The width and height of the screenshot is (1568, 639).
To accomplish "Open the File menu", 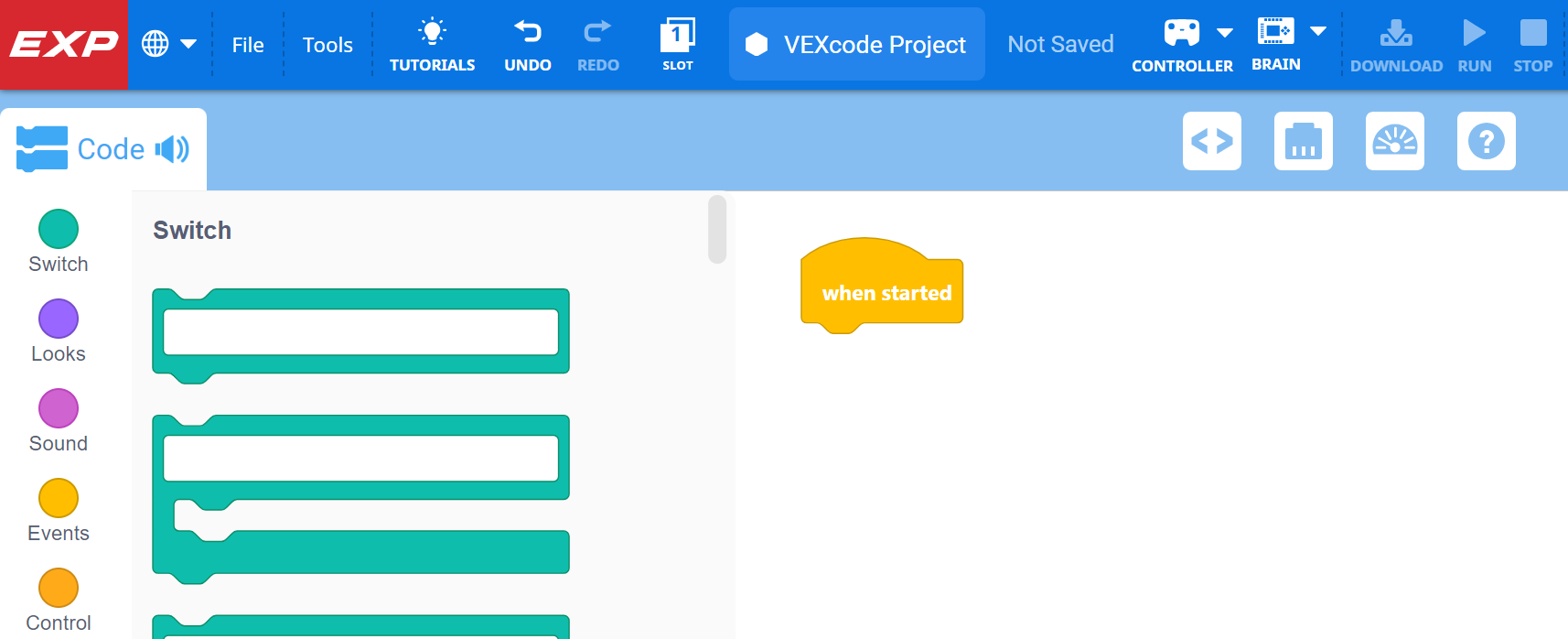I will (x=248, y=45).
